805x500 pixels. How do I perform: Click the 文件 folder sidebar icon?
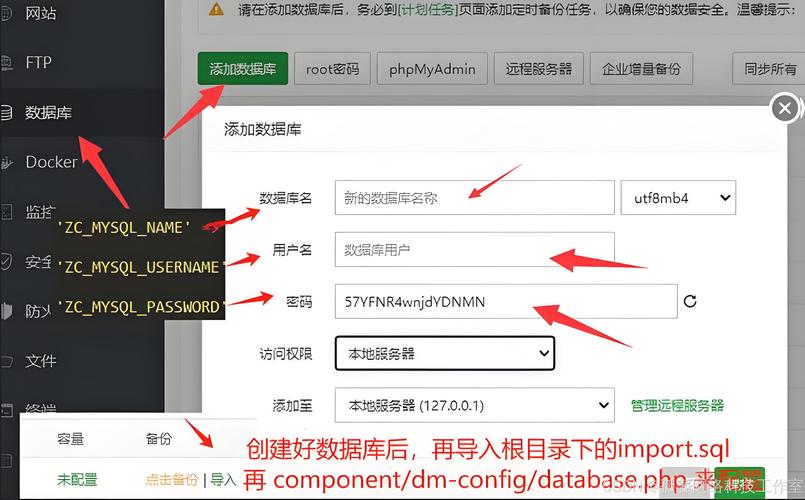point(6,361)
